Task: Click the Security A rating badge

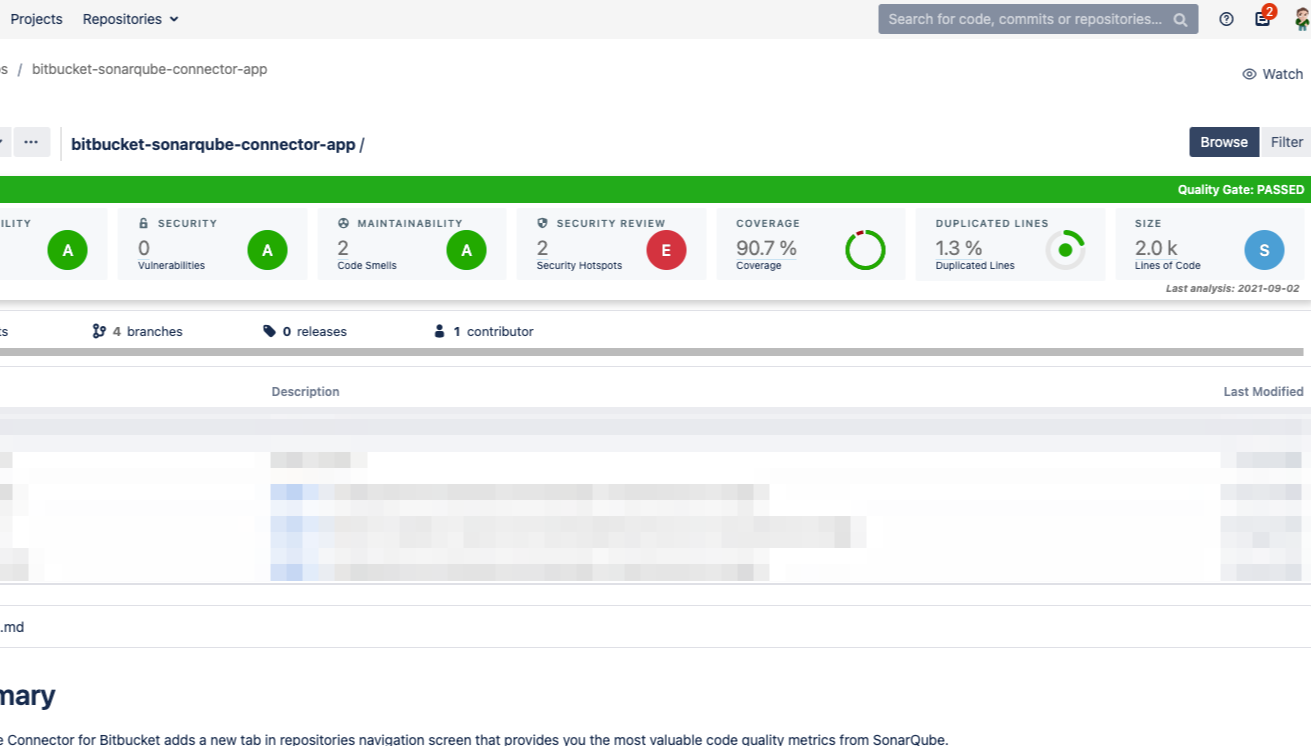Action: pos(267,250)
